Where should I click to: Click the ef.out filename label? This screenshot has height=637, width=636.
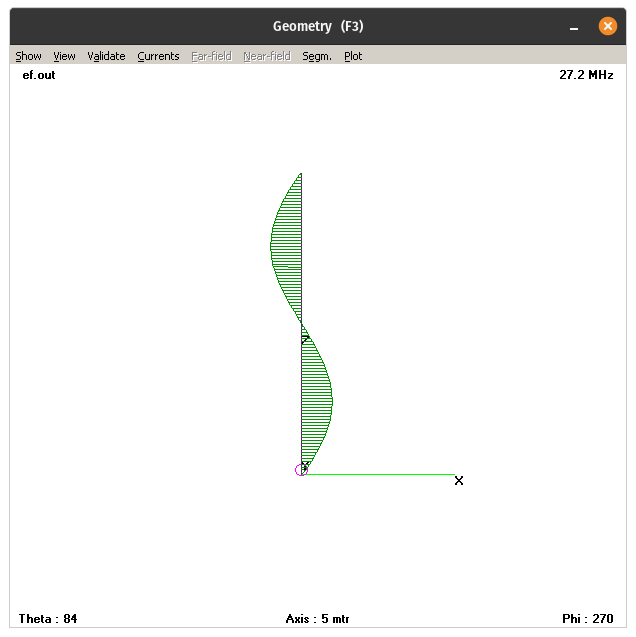[39, 75]
